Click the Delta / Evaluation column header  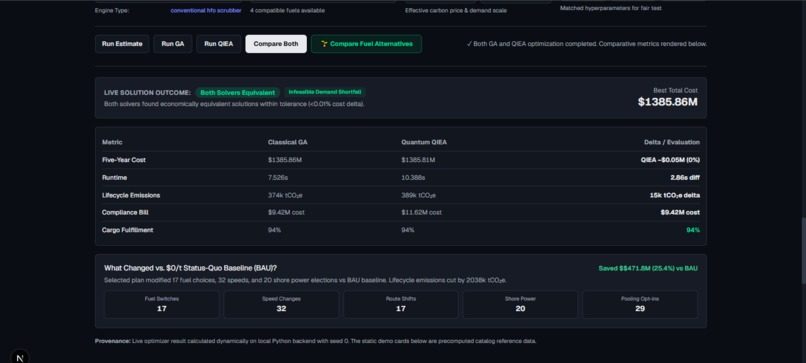tap(672, 142)
